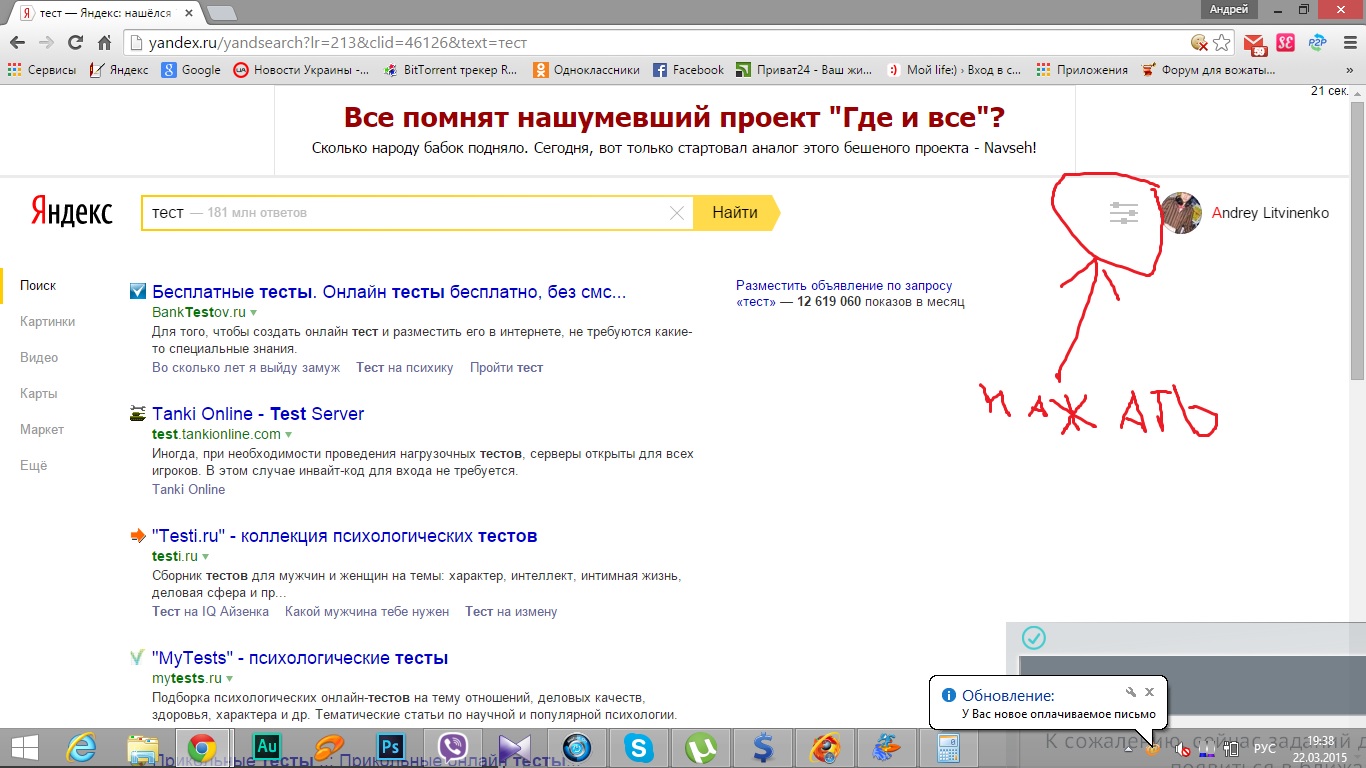This screenshot has width=1366, height=768.
Task: Open uTorrent from the taskbar
Action: (702, 748)
